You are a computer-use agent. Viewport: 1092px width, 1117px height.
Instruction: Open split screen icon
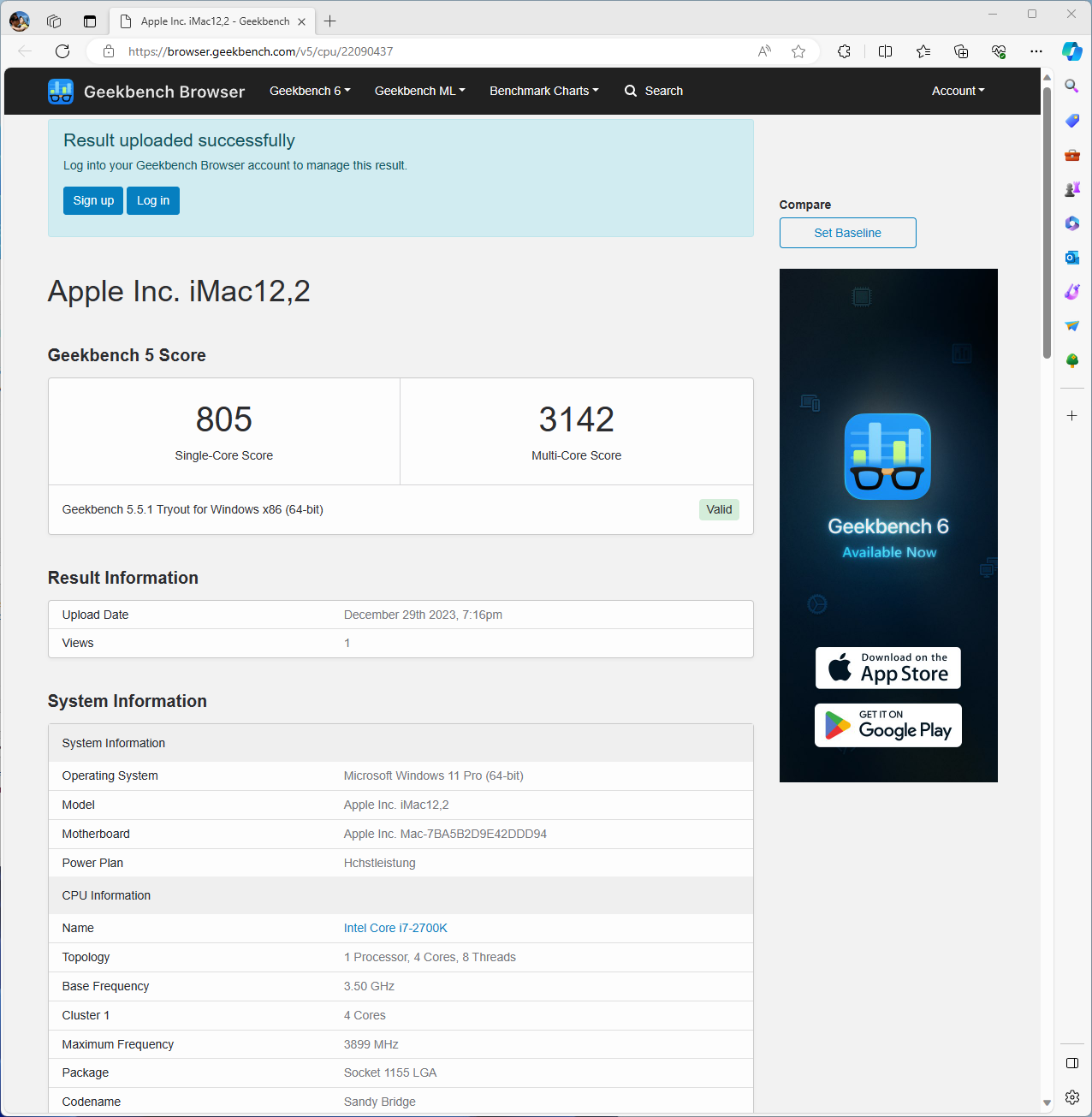pos(886,51)
